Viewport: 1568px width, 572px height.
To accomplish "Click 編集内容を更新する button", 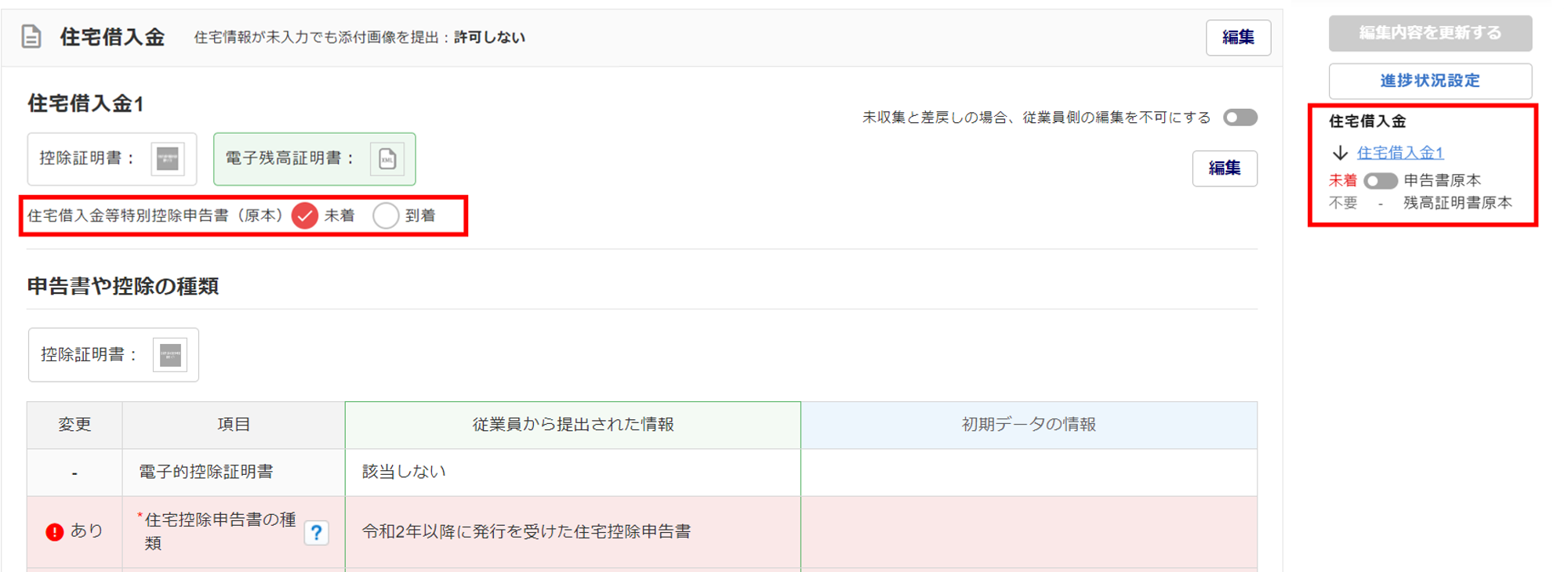I will [1430, 33].
